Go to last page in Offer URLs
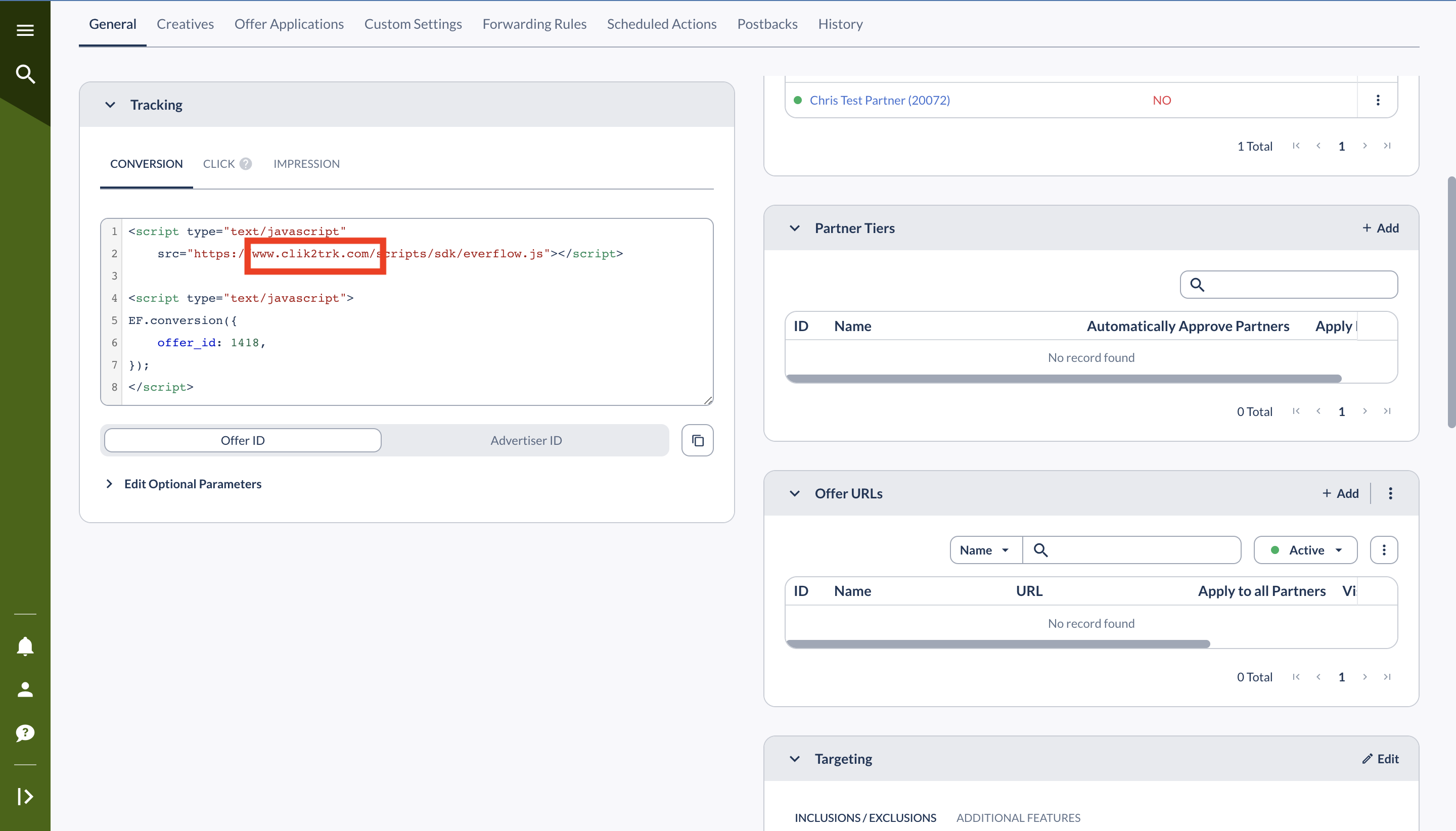The image size is (1456, 831). (x=1387, y=676)
